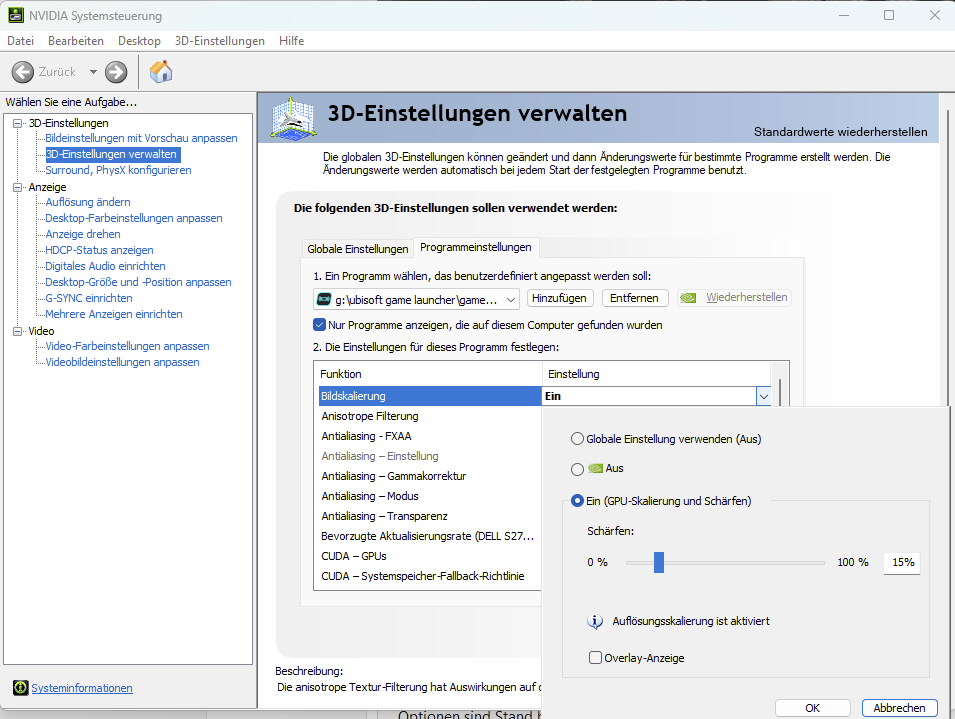Open 'Bildeinstellungen mit Vorschau anpassen'

click(x=141, y=138)
